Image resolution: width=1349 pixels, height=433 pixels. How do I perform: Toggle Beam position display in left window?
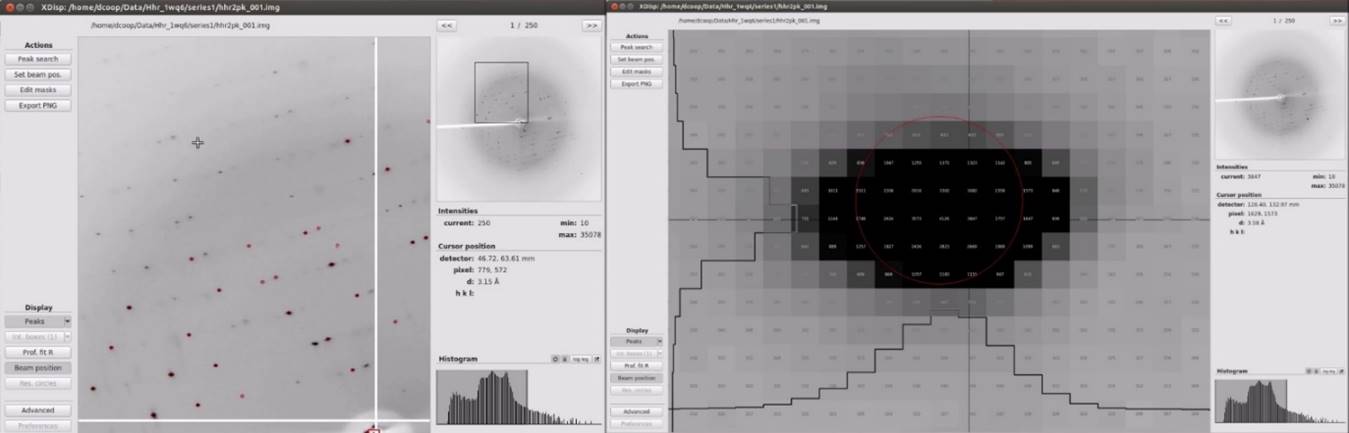pyautogui.click(x=38, y=368)
